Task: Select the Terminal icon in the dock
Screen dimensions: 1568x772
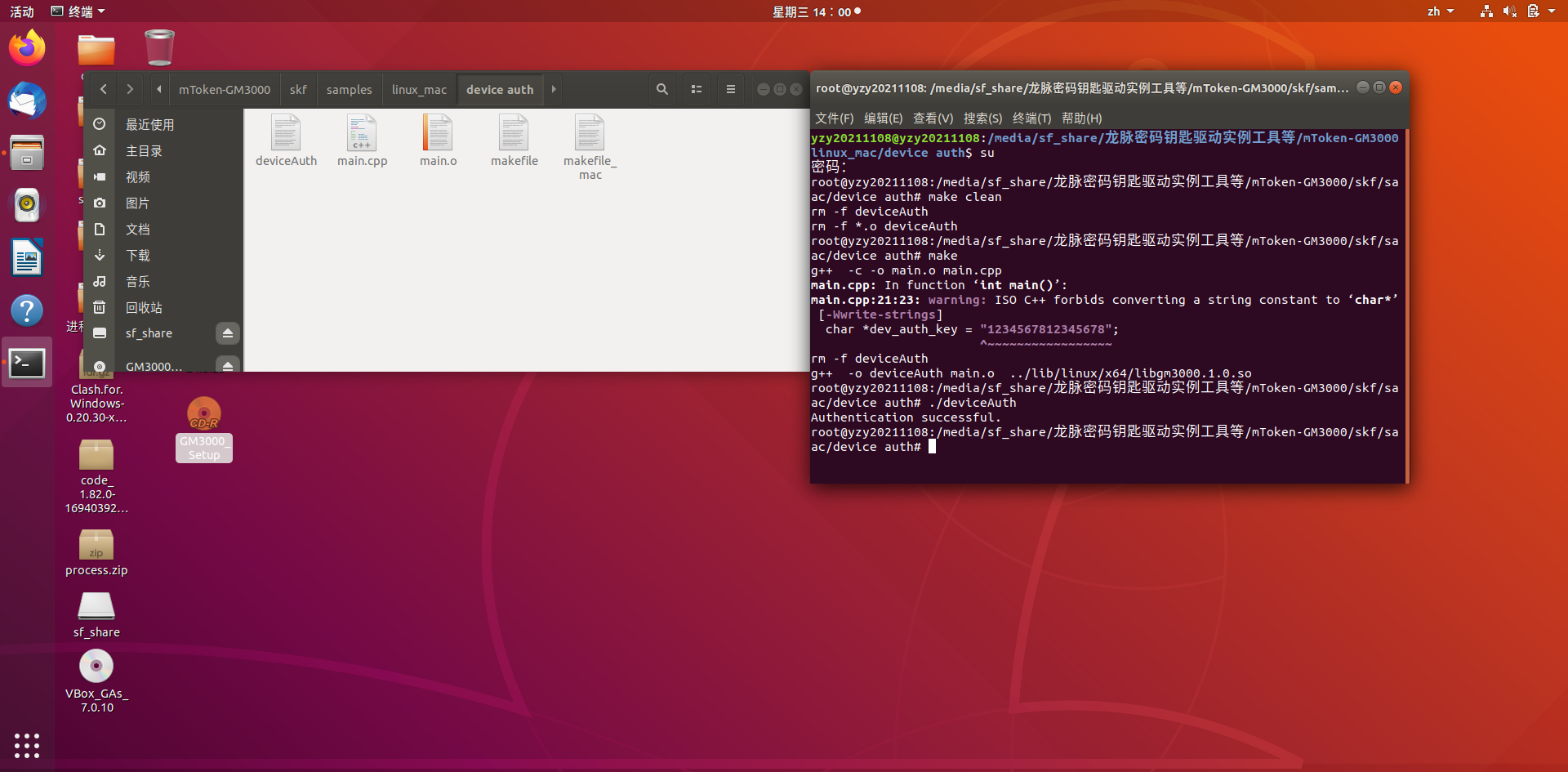Action: click(27, 363)
